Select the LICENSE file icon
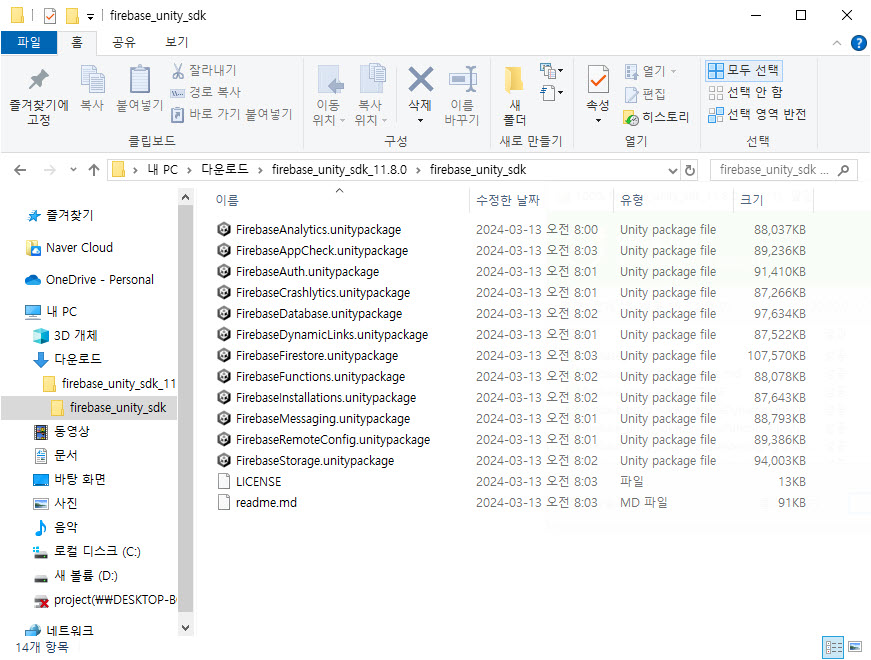 224,481
